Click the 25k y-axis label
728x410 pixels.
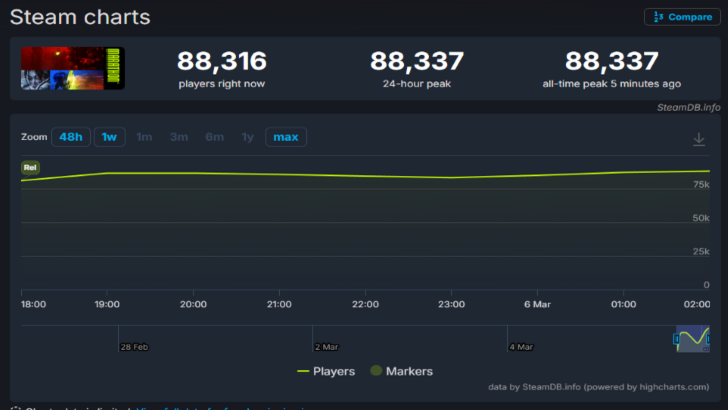701,252
